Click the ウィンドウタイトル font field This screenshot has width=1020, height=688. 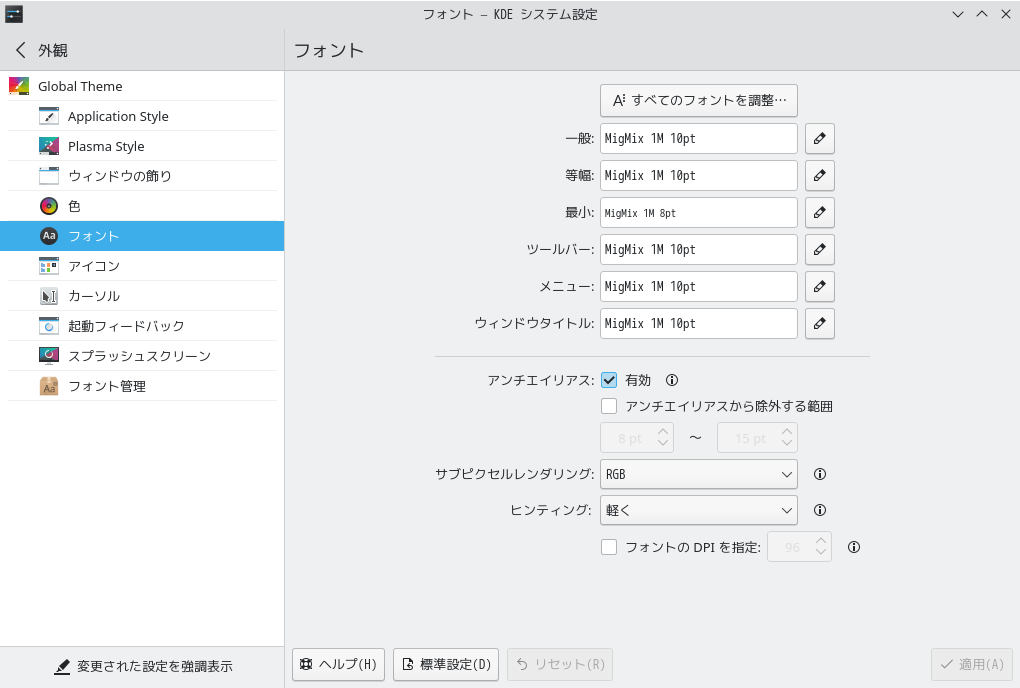pyautogui.click(x=699, y=324)
